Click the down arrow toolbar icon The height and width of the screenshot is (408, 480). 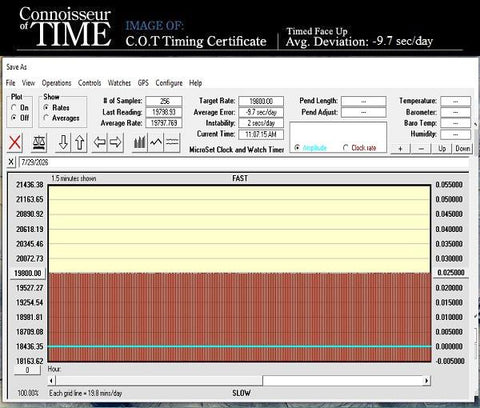pyautogui.click(x=63, y=143)
